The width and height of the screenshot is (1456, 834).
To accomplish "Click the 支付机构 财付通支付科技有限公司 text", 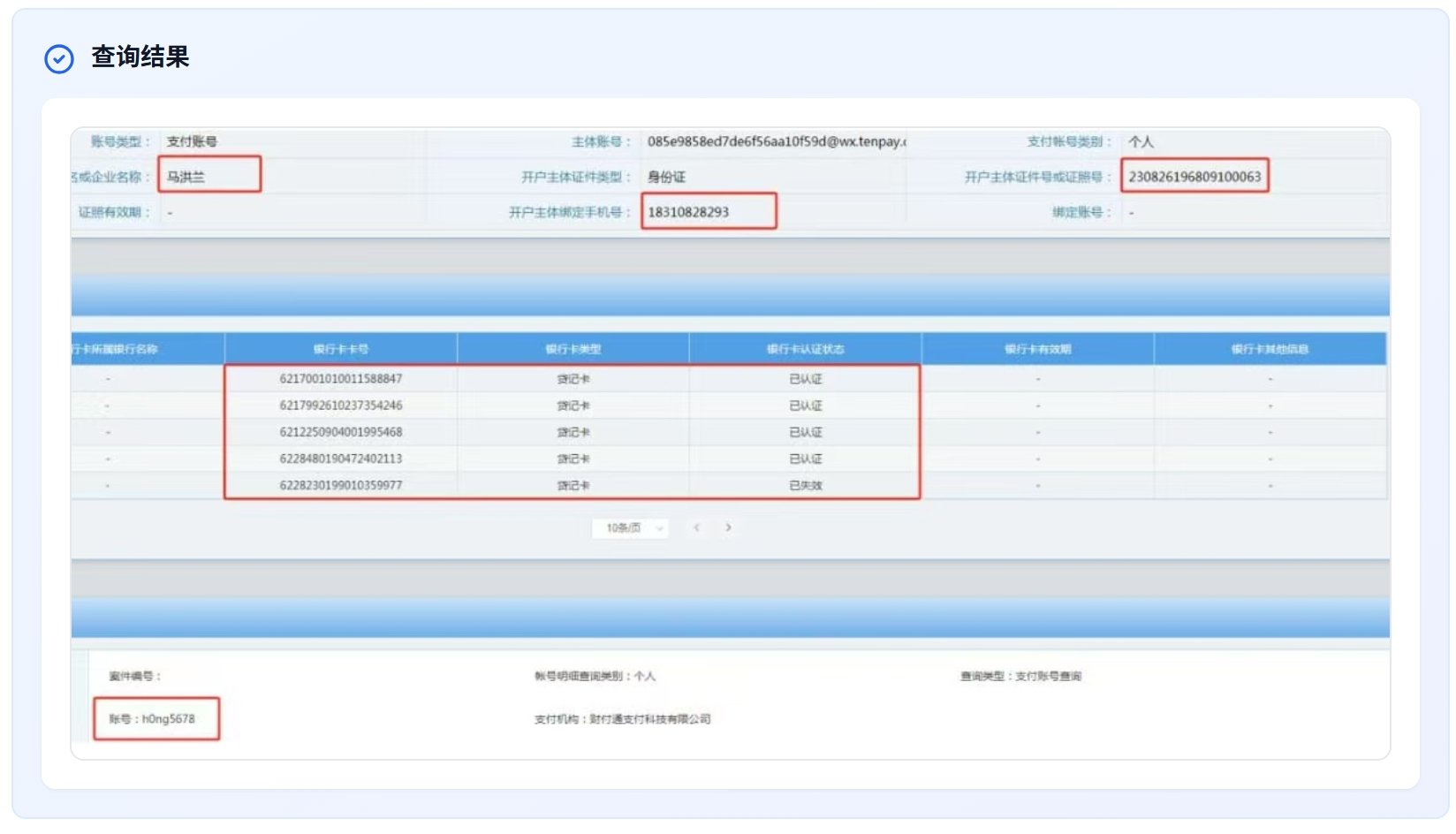I will [622, 719].
